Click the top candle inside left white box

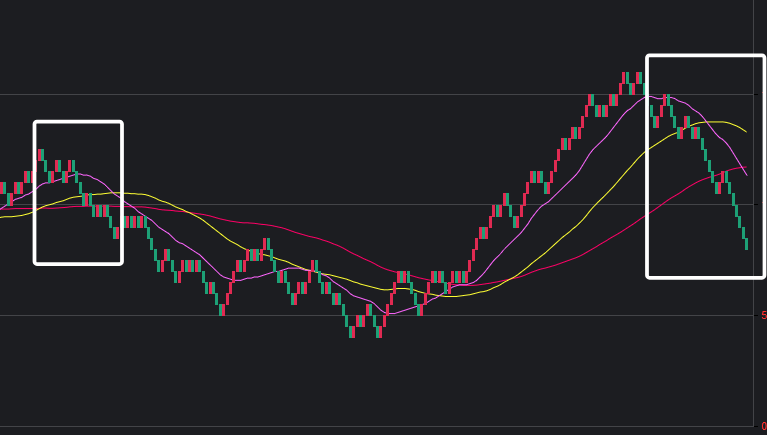41,154
